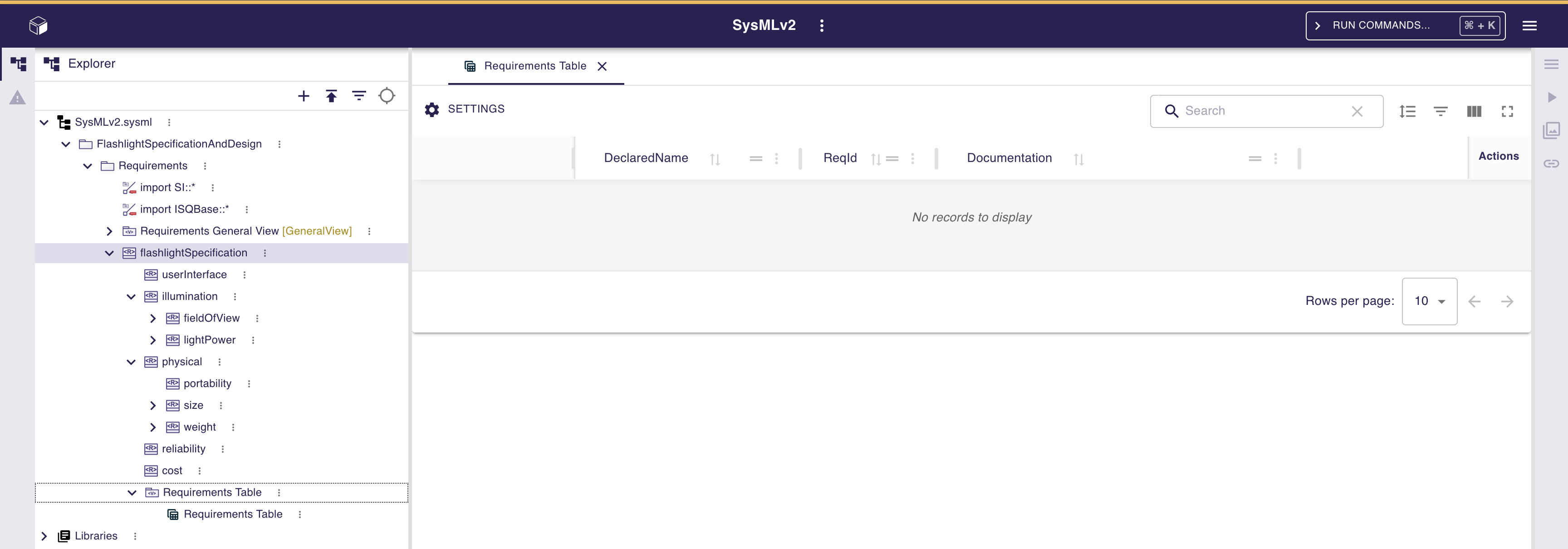Open the table filters icon
The image size is (1568, 549).
[1440, 111]
